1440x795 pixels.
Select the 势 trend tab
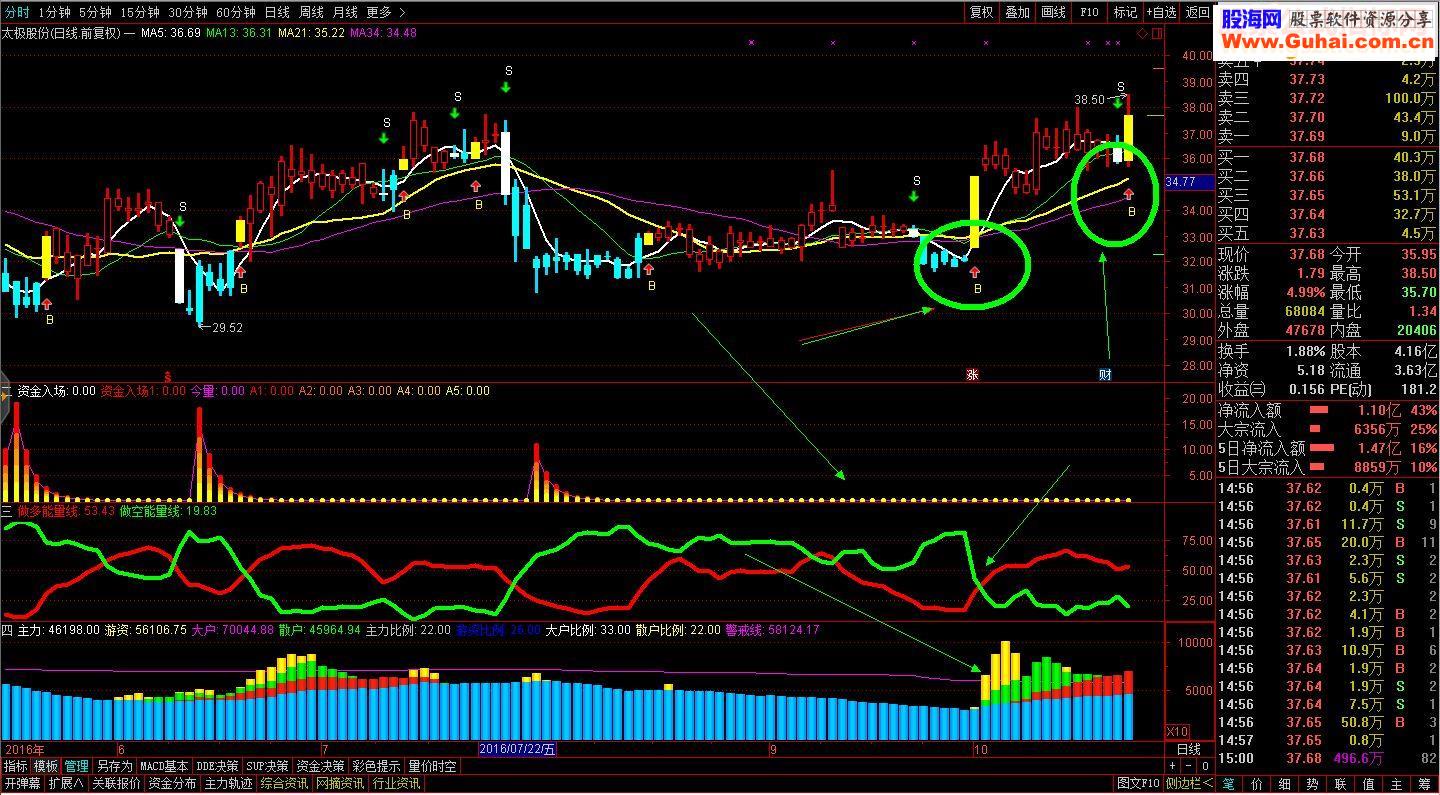pos(1313,784)
